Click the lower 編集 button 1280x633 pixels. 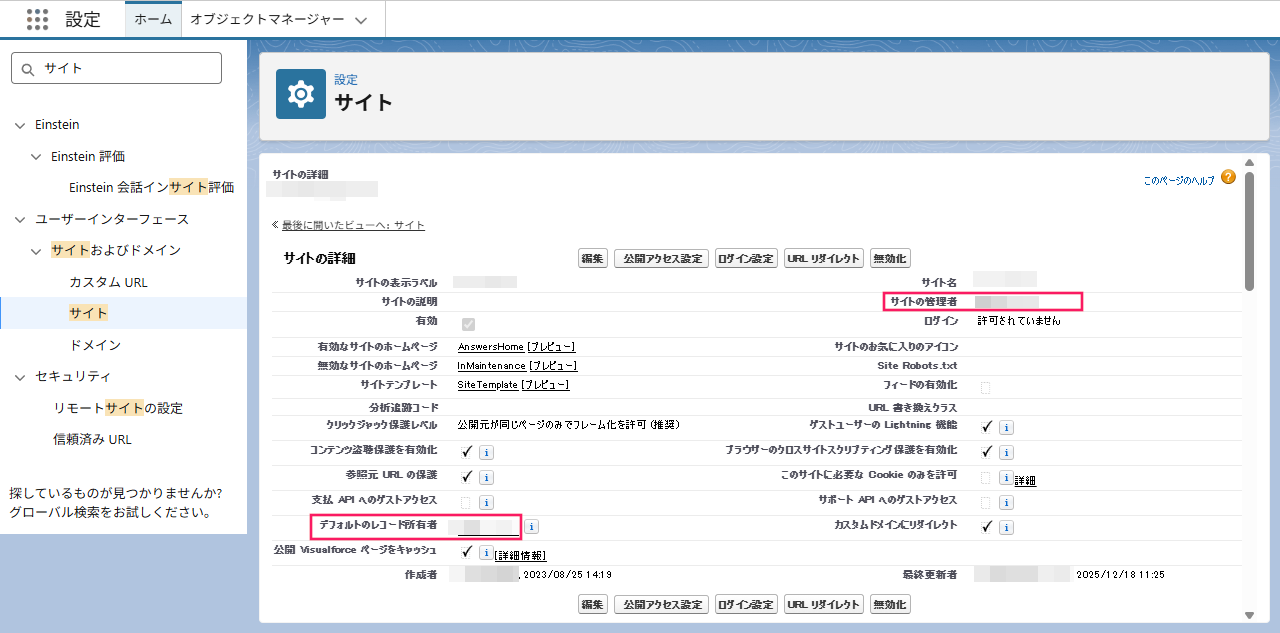coord(593,604)
